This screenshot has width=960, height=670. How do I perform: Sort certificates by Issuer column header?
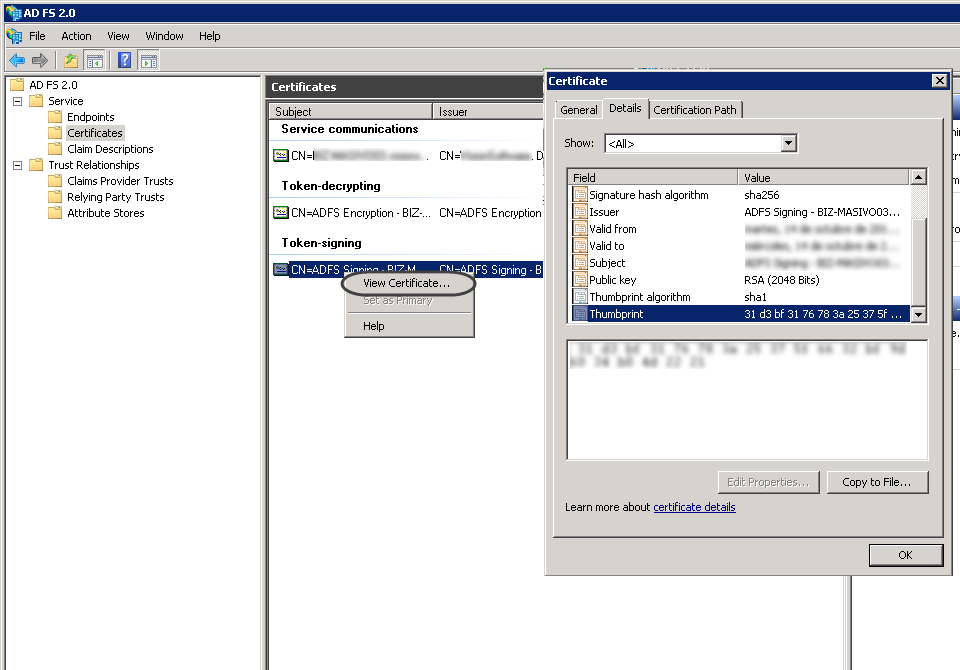(489, 111)
